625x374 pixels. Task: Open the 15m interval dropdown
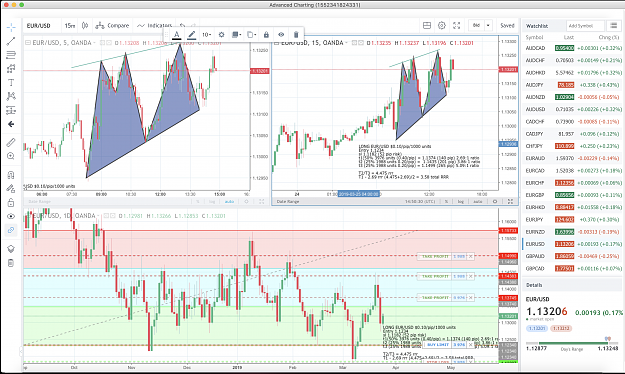(x=70, y=26)
